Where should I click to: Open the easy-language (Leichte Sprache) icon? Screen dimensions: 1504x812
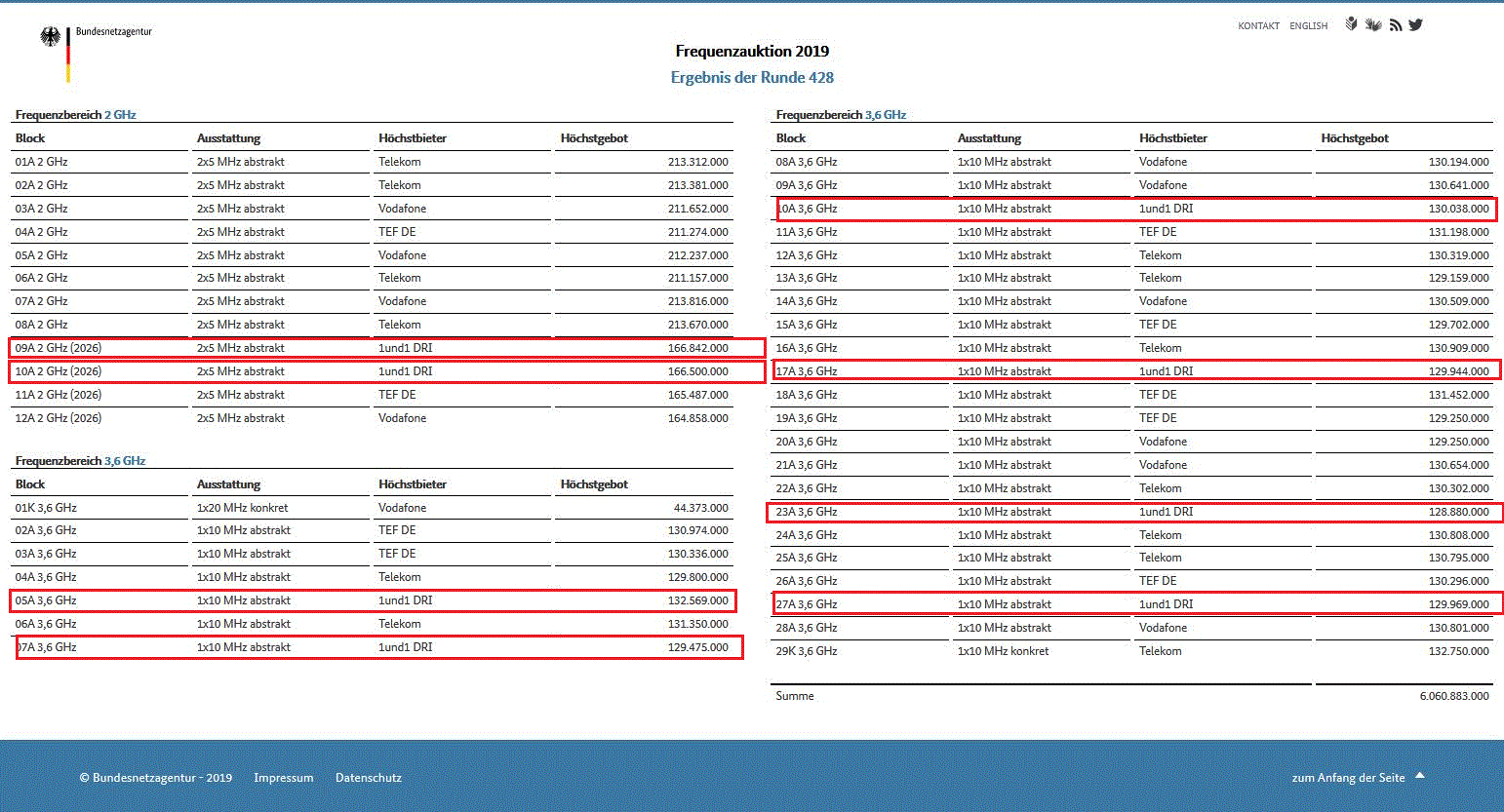point(1351,24)
